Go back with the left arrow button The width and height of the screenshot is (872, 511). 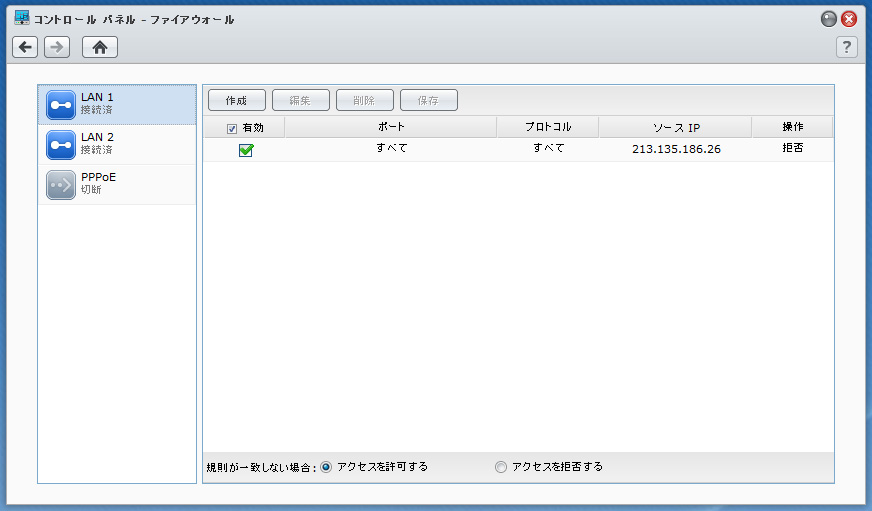(25, 47)
